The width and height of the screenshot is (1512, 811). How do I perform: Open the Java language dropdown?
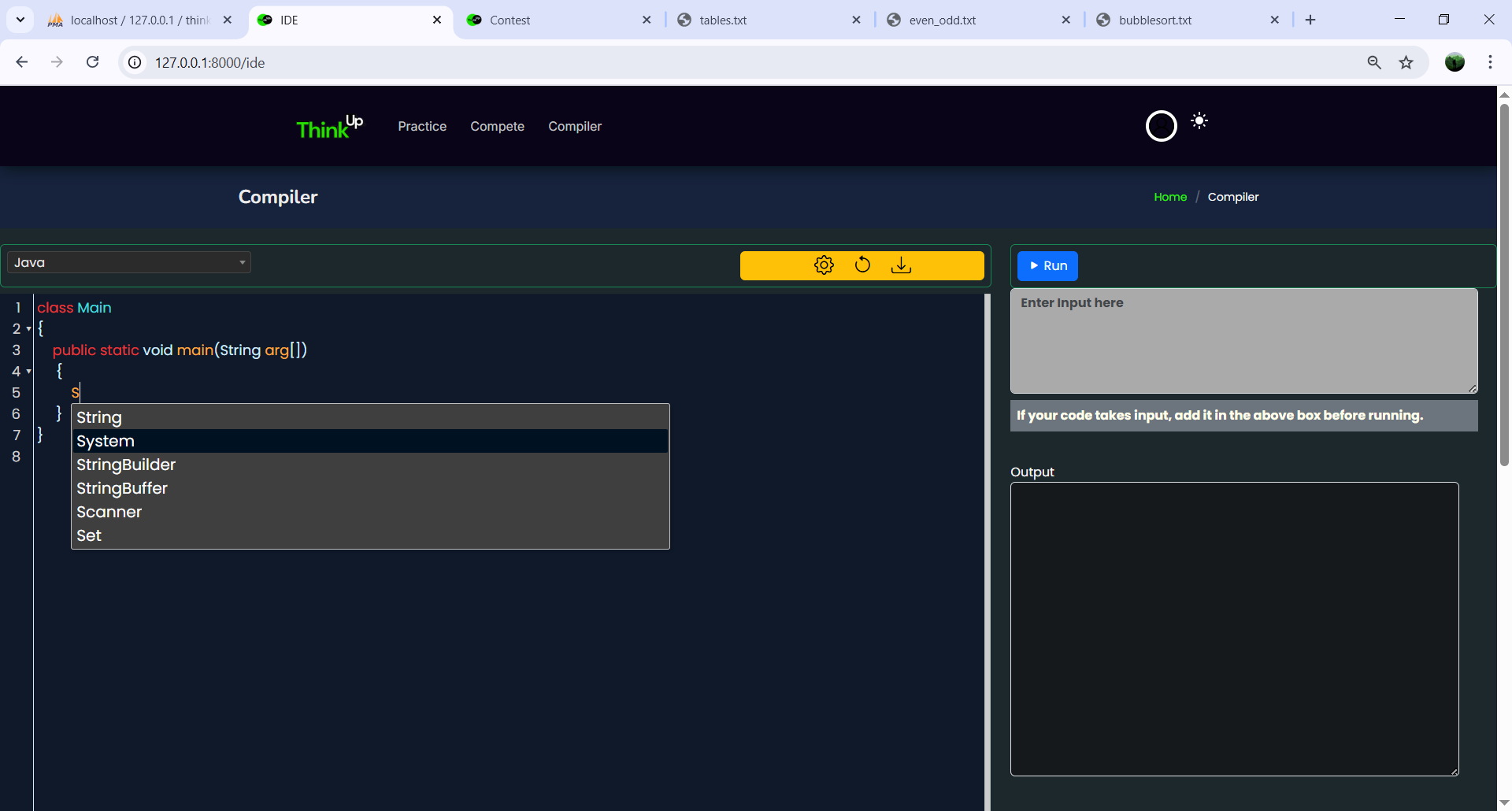pyautogui.click(x=129, y=262)
